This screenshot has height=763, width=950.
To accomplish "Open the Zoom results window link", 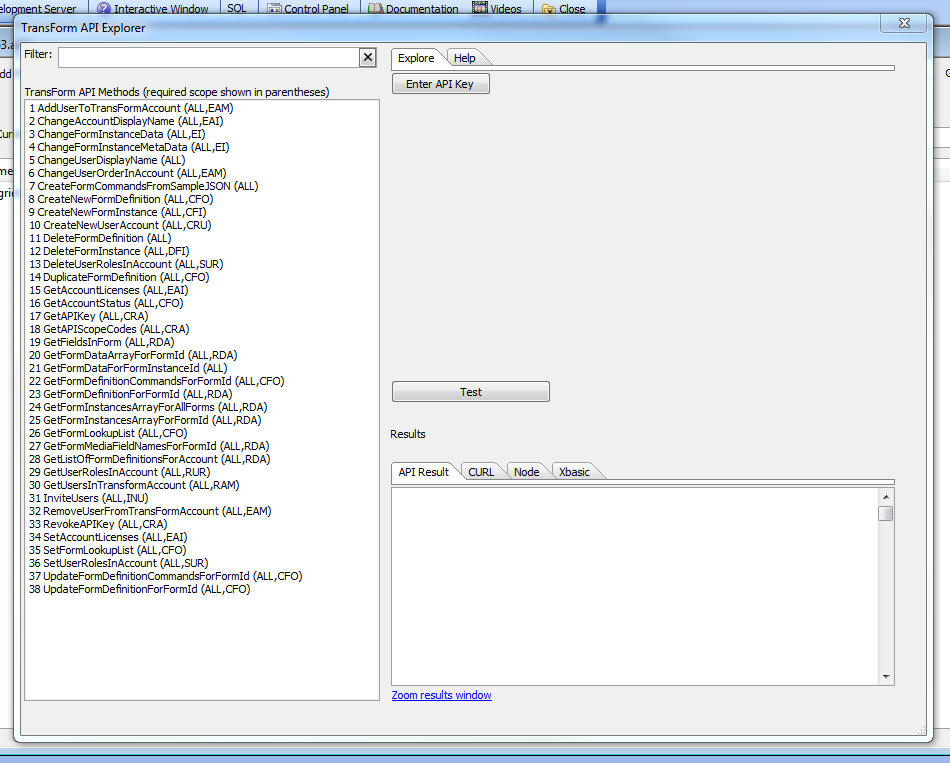I will pyautogui.click(x=442, y=695).
